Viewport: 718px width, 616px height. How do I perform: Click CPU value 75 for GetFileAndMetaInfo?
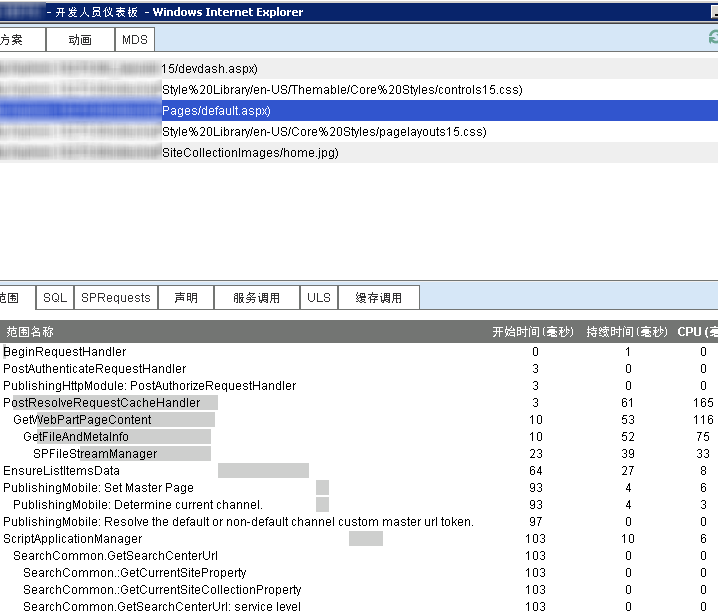click(703, 436)
